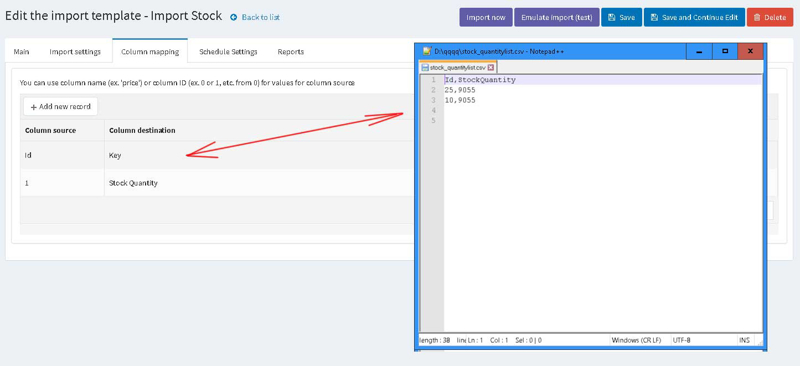Image resolution: width=800 pixels, height=366 pixels.
Task: Click the Back to list arrow icon
Action: 234,17
